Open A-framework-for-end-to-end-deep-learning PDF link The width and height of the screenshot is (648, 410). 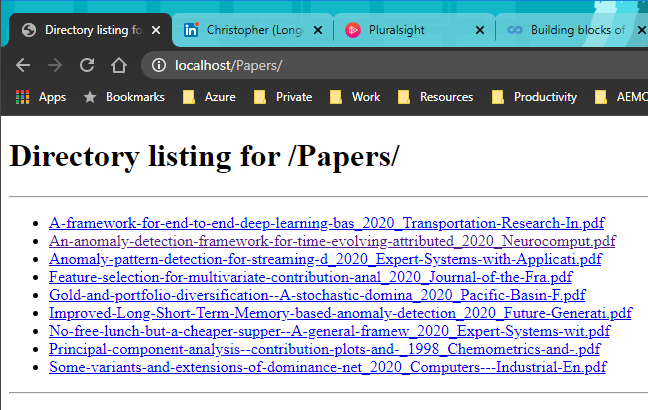(x=326, y=223)
